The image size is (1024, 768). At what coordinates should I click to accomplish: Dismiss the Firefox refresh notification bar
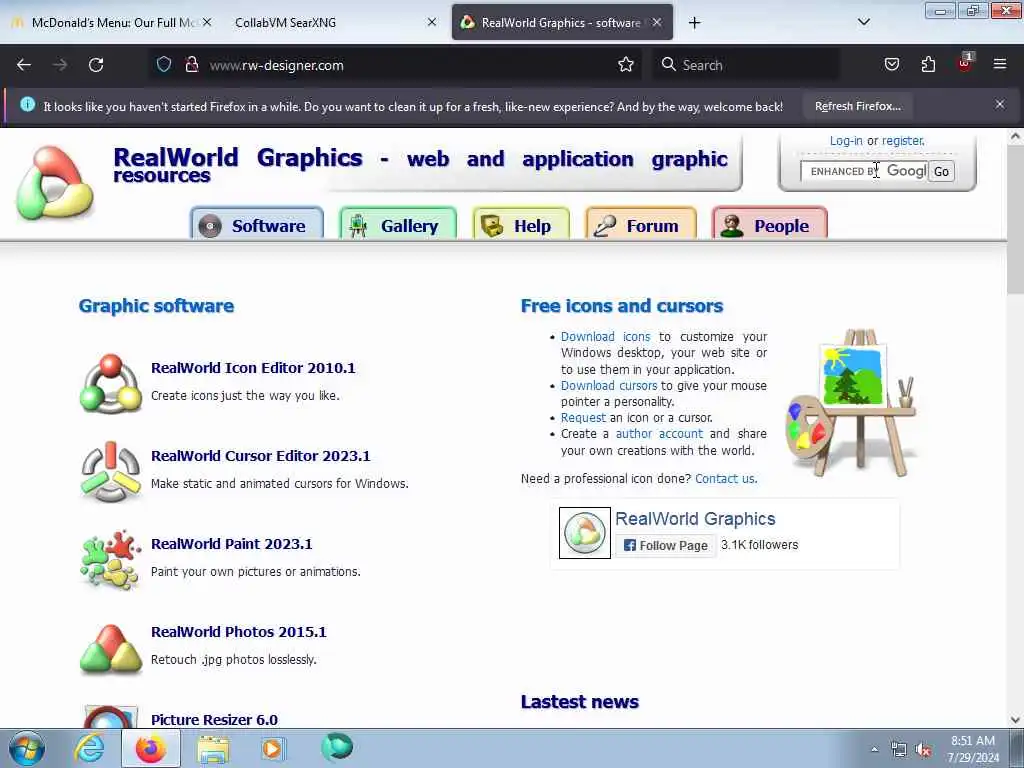pos(1000,104)
